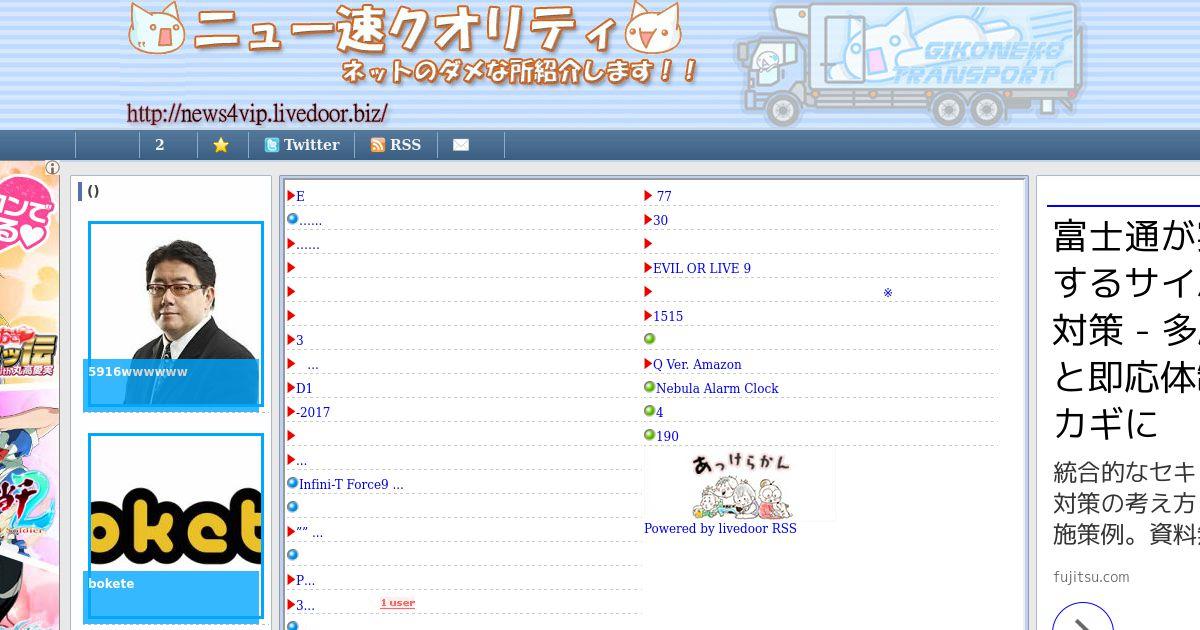This screenshot has height=630, width=1200.
Task: Click the red arrow beside EVIL OR LIVE 9
Action: 648,268
